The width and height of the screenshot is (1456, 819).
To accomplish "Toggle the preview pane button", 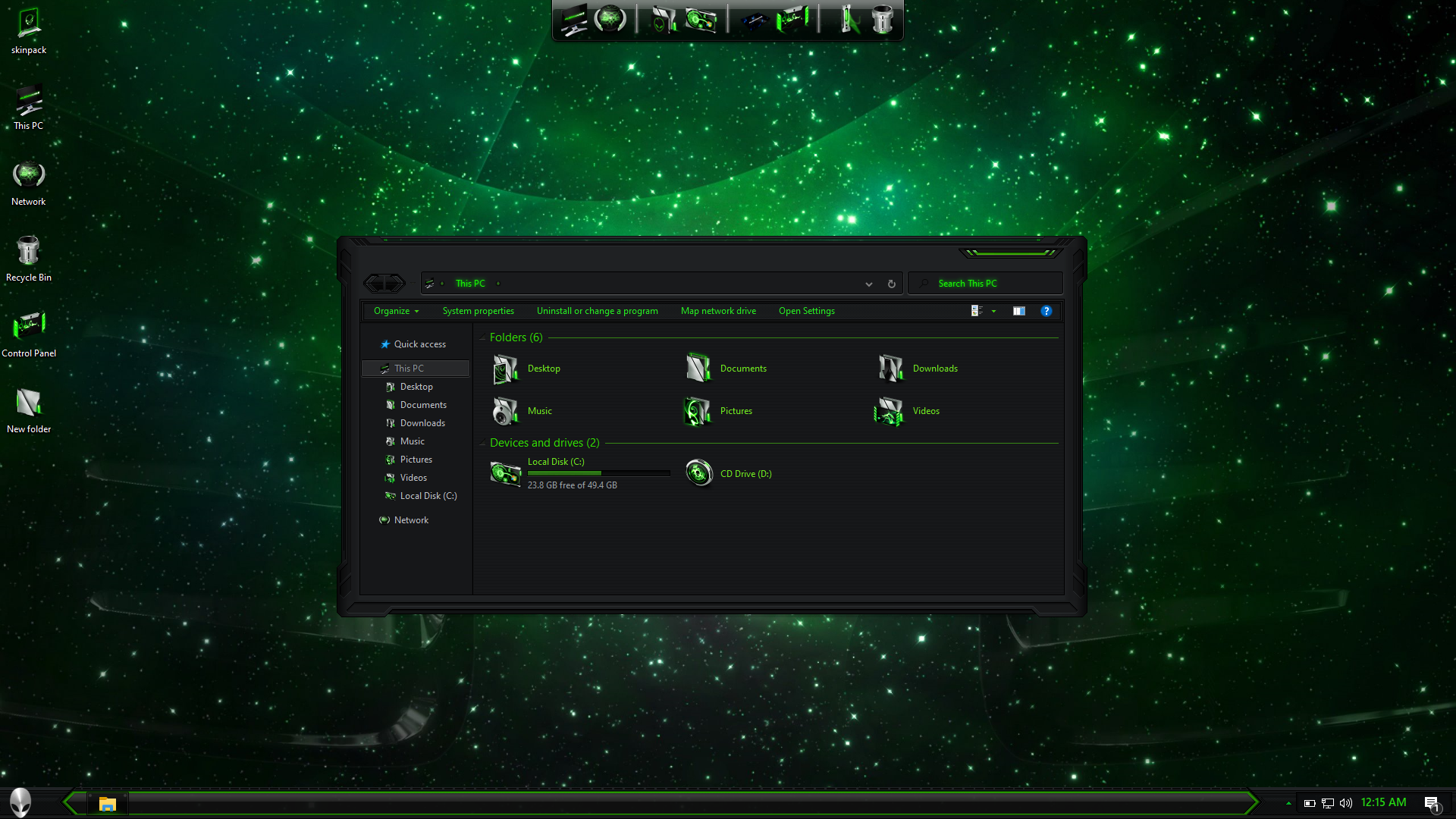I will (1019, 311).
